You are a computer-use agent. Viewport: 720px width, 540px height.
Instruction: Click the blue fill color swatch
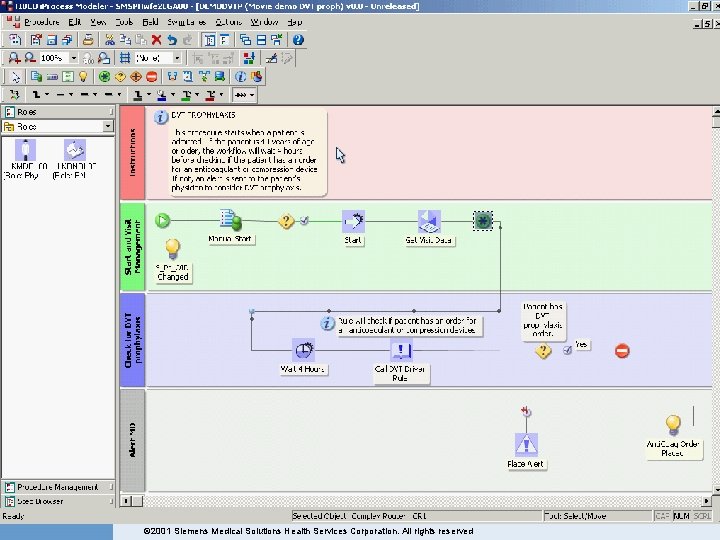[x=161, y=95]
